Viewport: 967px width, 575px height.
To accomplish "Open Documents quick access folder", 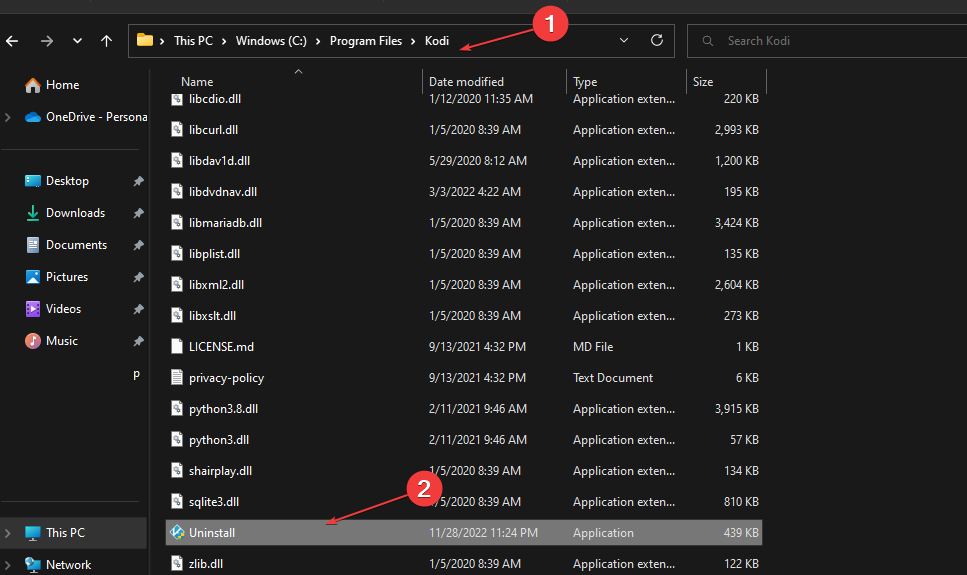I will point(66,245).
